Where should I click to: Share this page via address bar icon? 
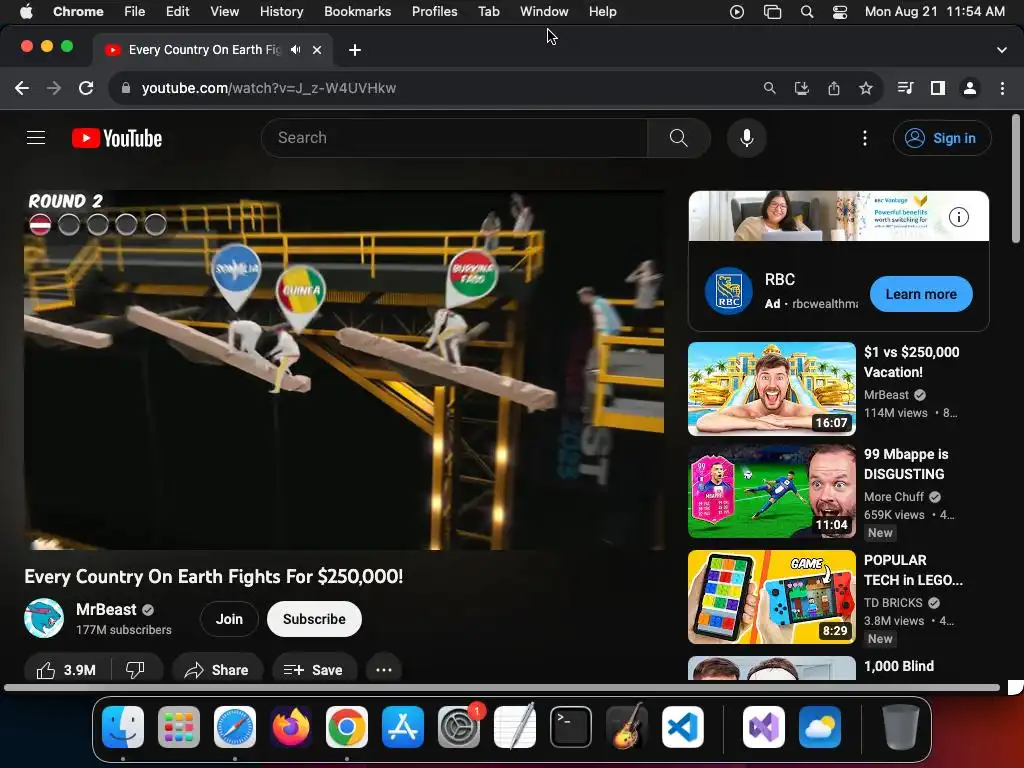834,88
